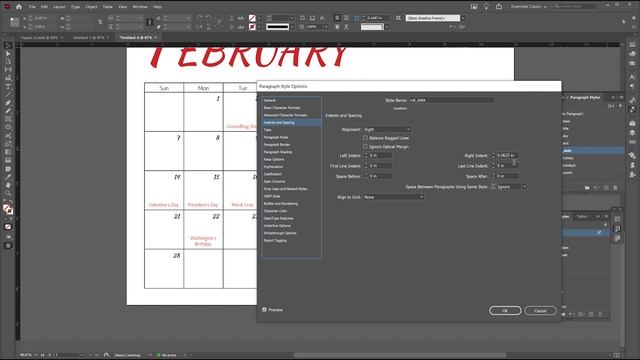Click OK in Paragraph Style Options
This screenshot has height=360, width=640.
pos(505,311)
